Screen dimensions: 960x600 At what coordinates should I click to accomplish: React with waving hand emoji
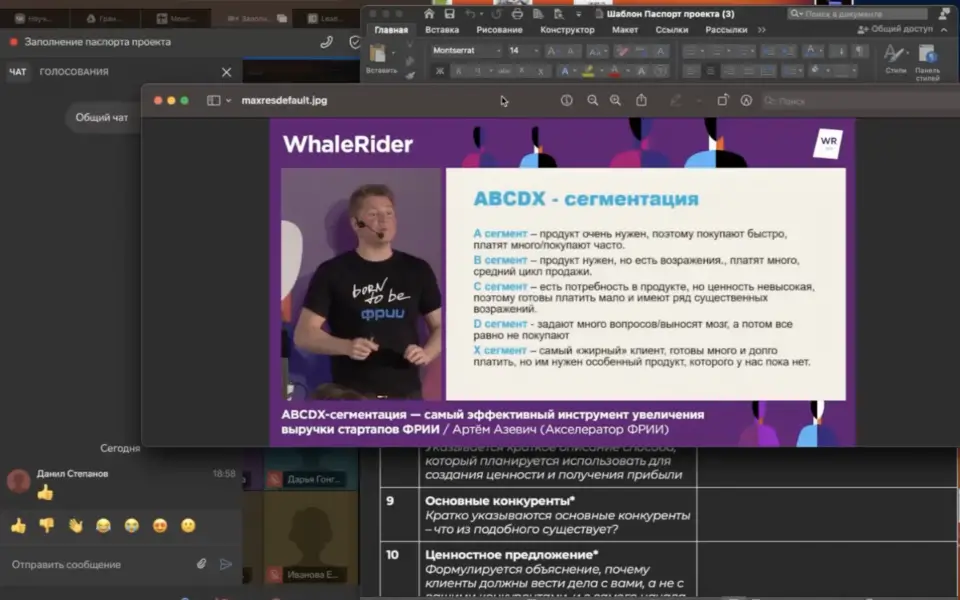[75, 526]
